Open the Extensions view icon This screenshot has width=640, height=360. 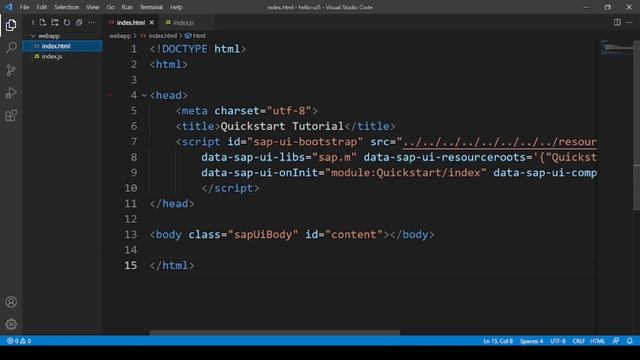tap(11, 116)
